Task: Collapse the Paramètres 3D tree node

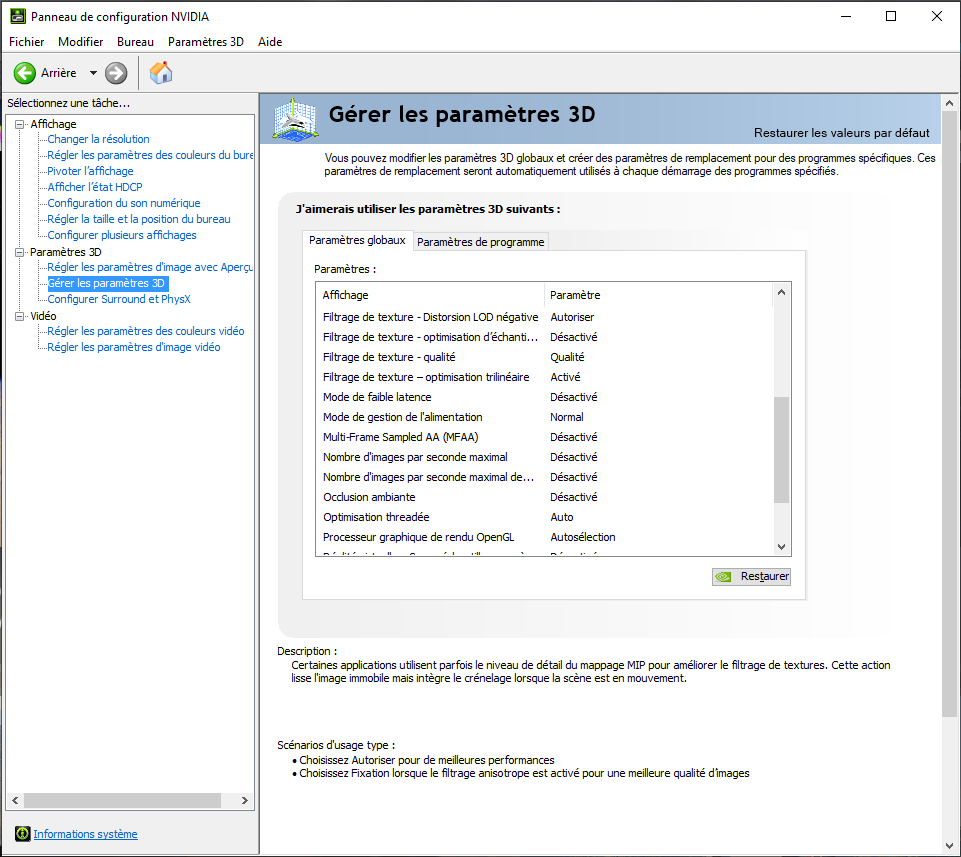Action: pyautogui.click(x=20, y=252)
